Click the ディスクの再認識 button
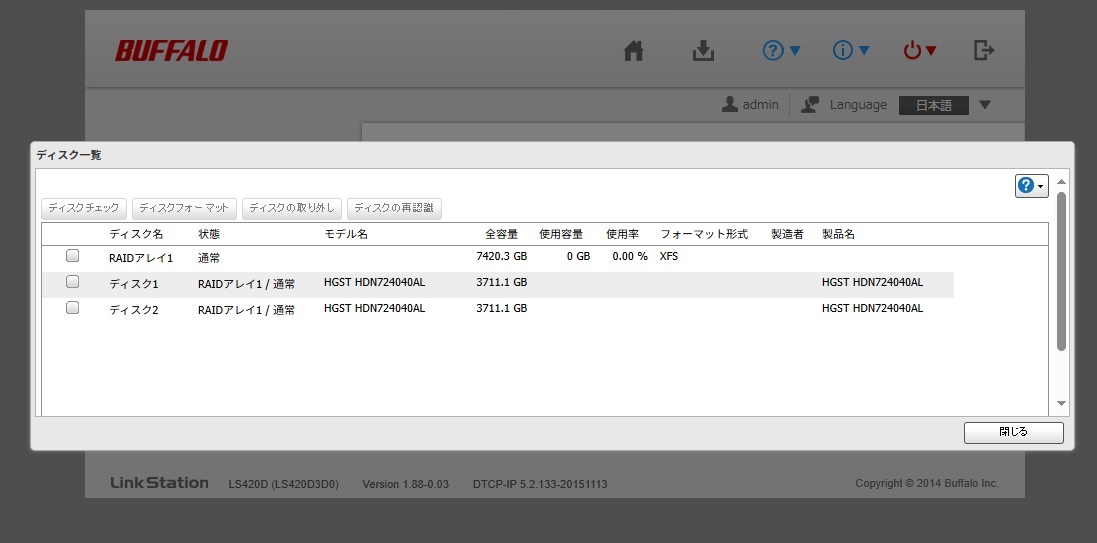The image size is (1097, 543). pyautogui.click(x=394, y=209)
